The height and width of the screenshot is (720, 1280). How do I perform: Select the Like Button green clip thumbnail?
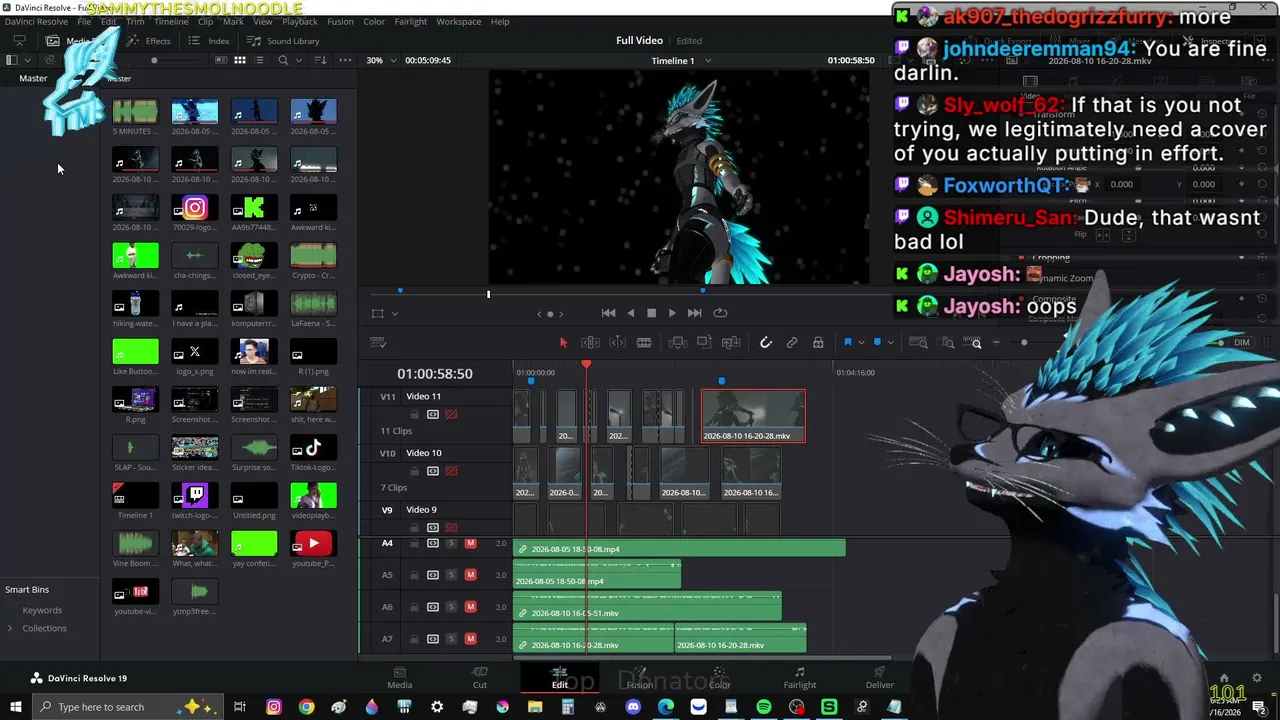(135, 351)
